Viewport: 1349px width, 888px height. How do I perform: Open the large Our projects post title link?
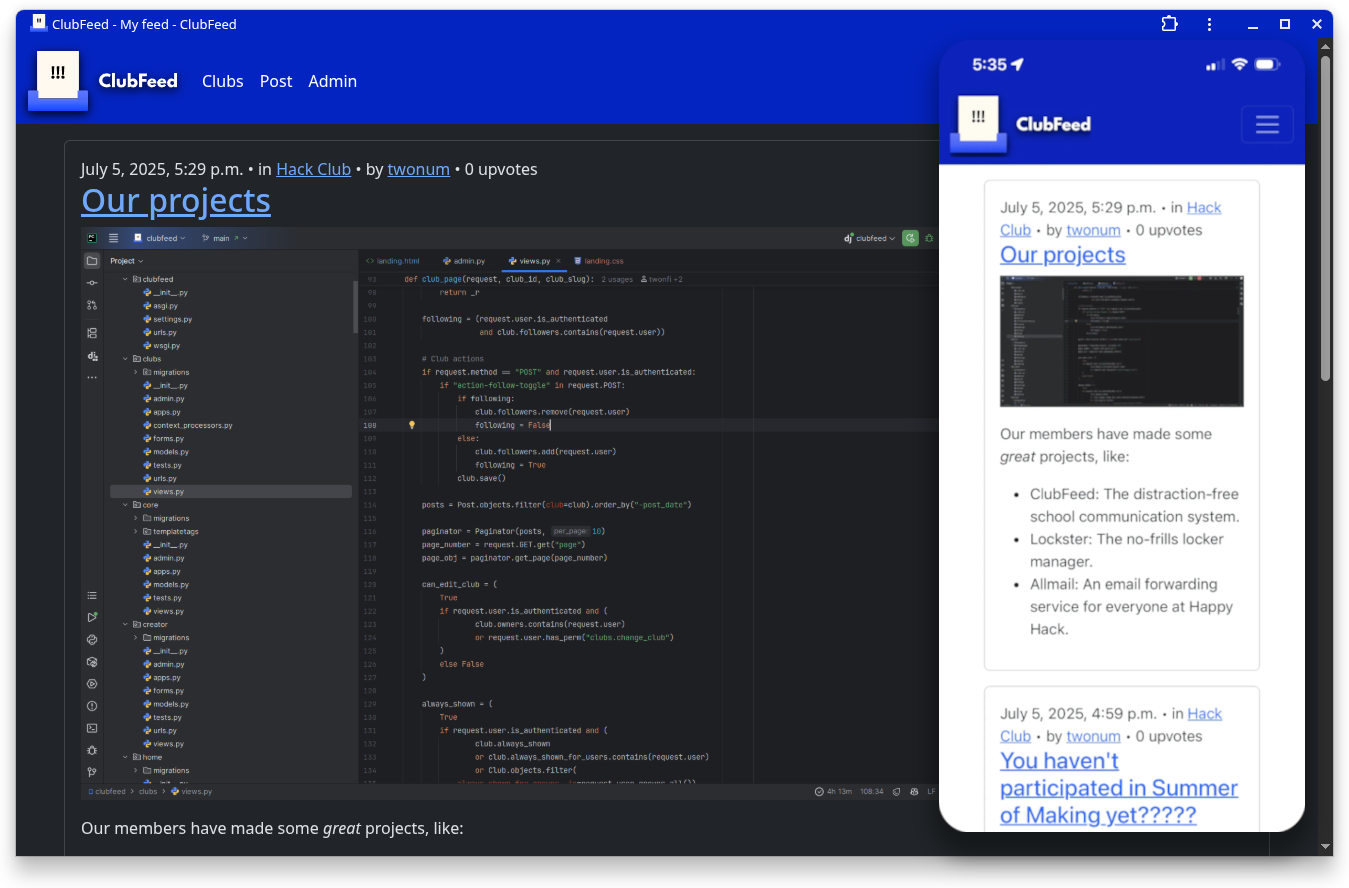click(x=176, y=200)
